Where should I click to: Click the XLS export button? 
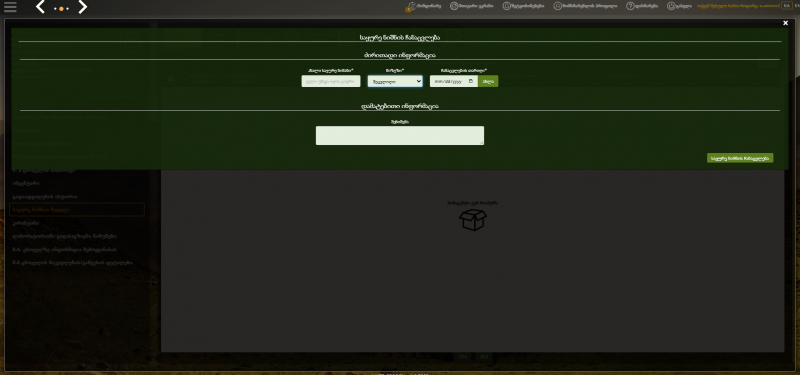click(484, 357)
